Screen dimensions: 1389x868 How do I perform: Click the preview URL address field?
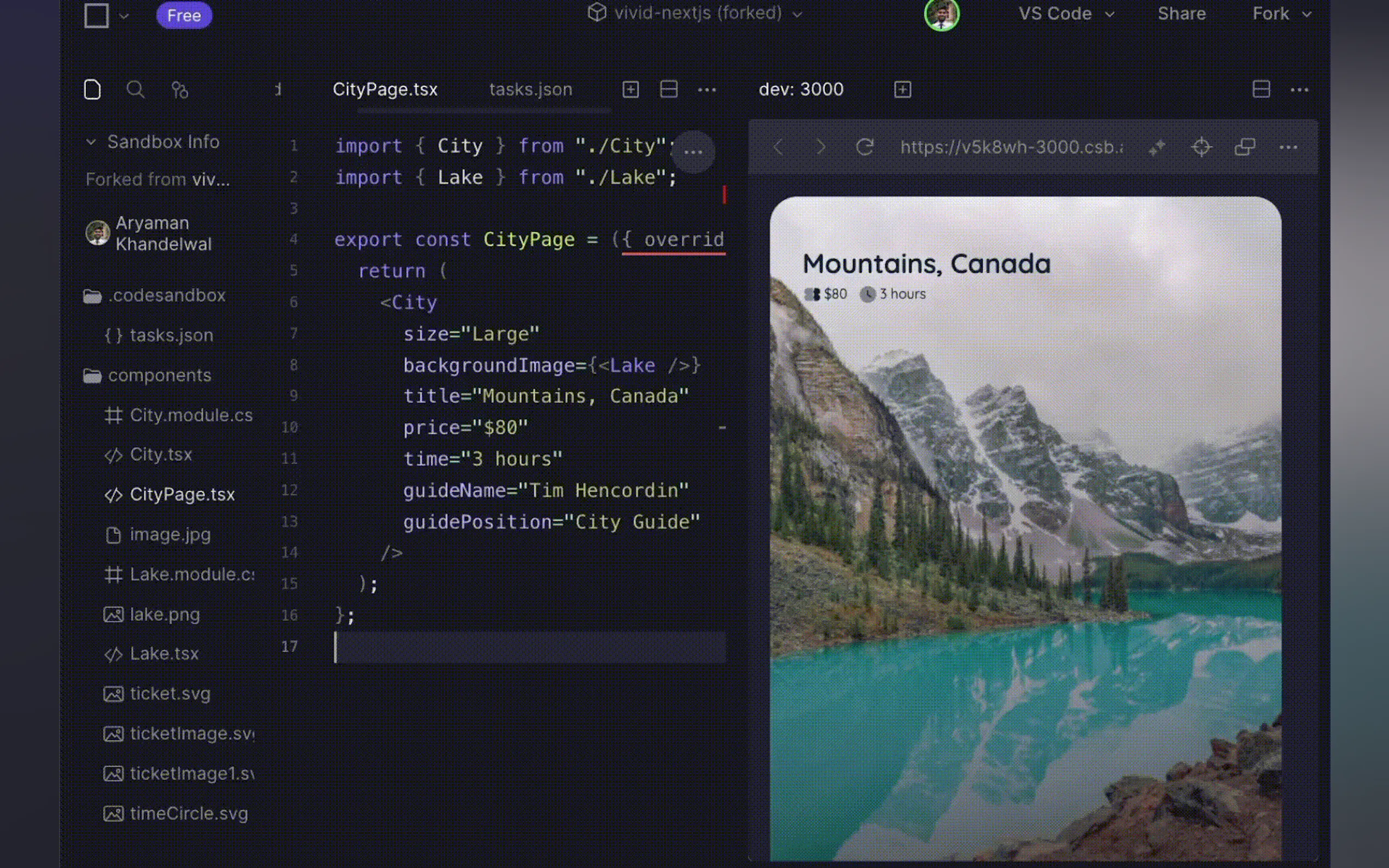point(1011,148)
